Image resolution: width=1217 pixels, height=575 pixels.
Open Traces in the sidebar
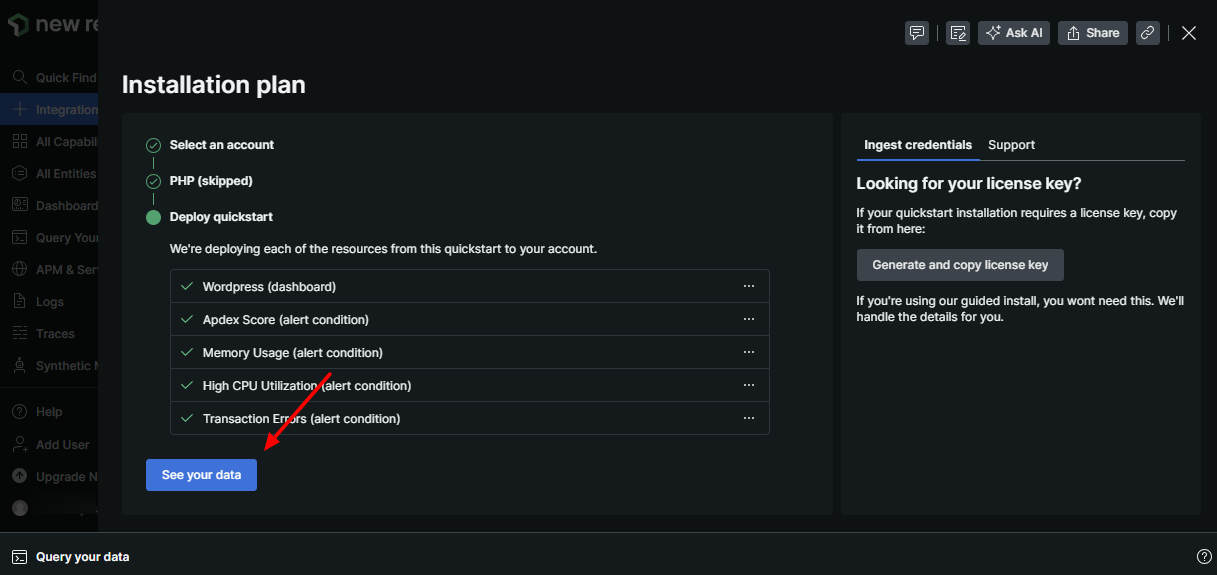[x=49, y=334]
